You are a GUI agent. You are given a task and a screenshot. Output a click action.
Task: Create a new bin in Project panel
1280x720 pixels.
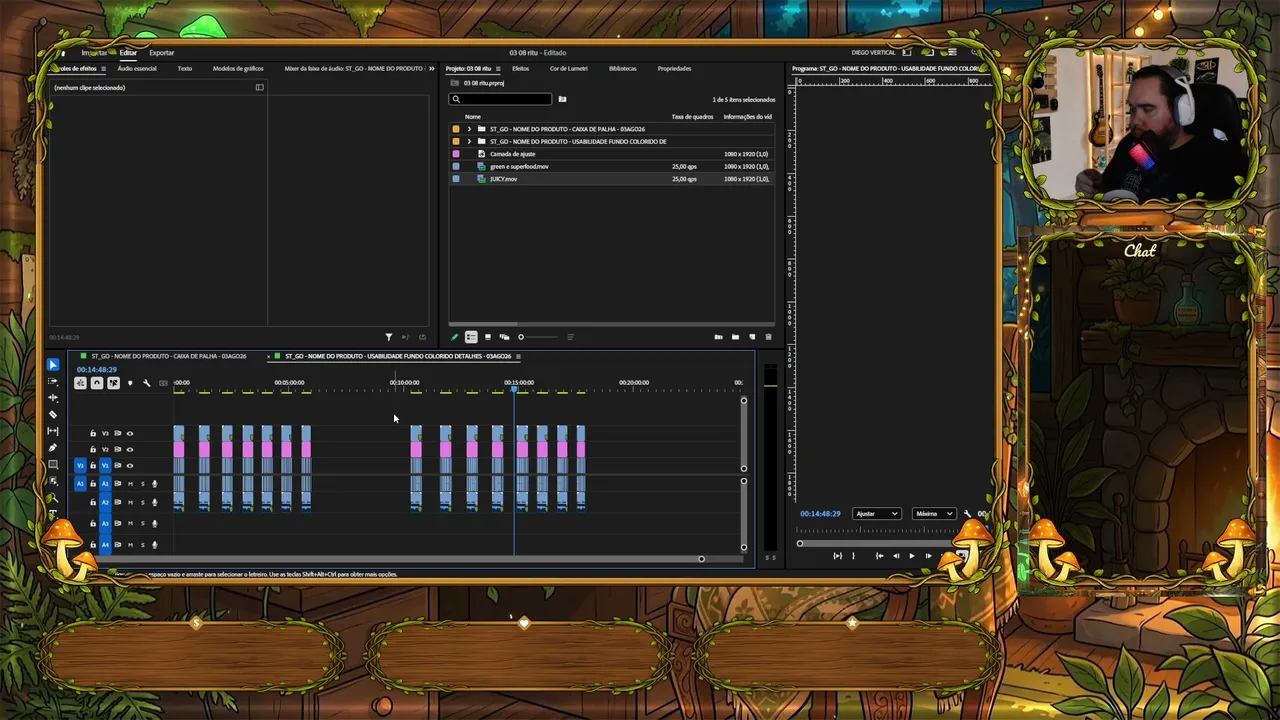pyautogui.click(x=735, y=337)
